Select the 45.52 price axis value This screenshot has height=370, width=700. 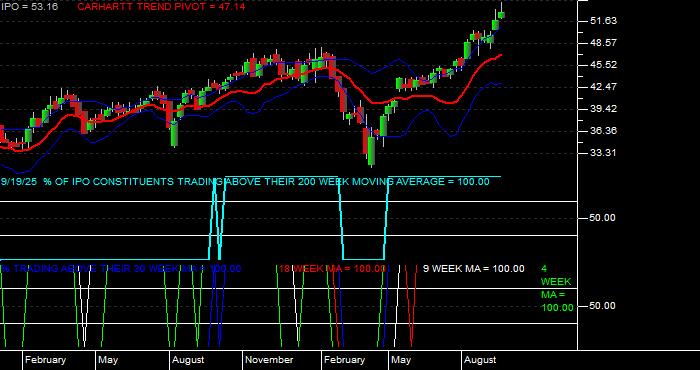(603, 65)
